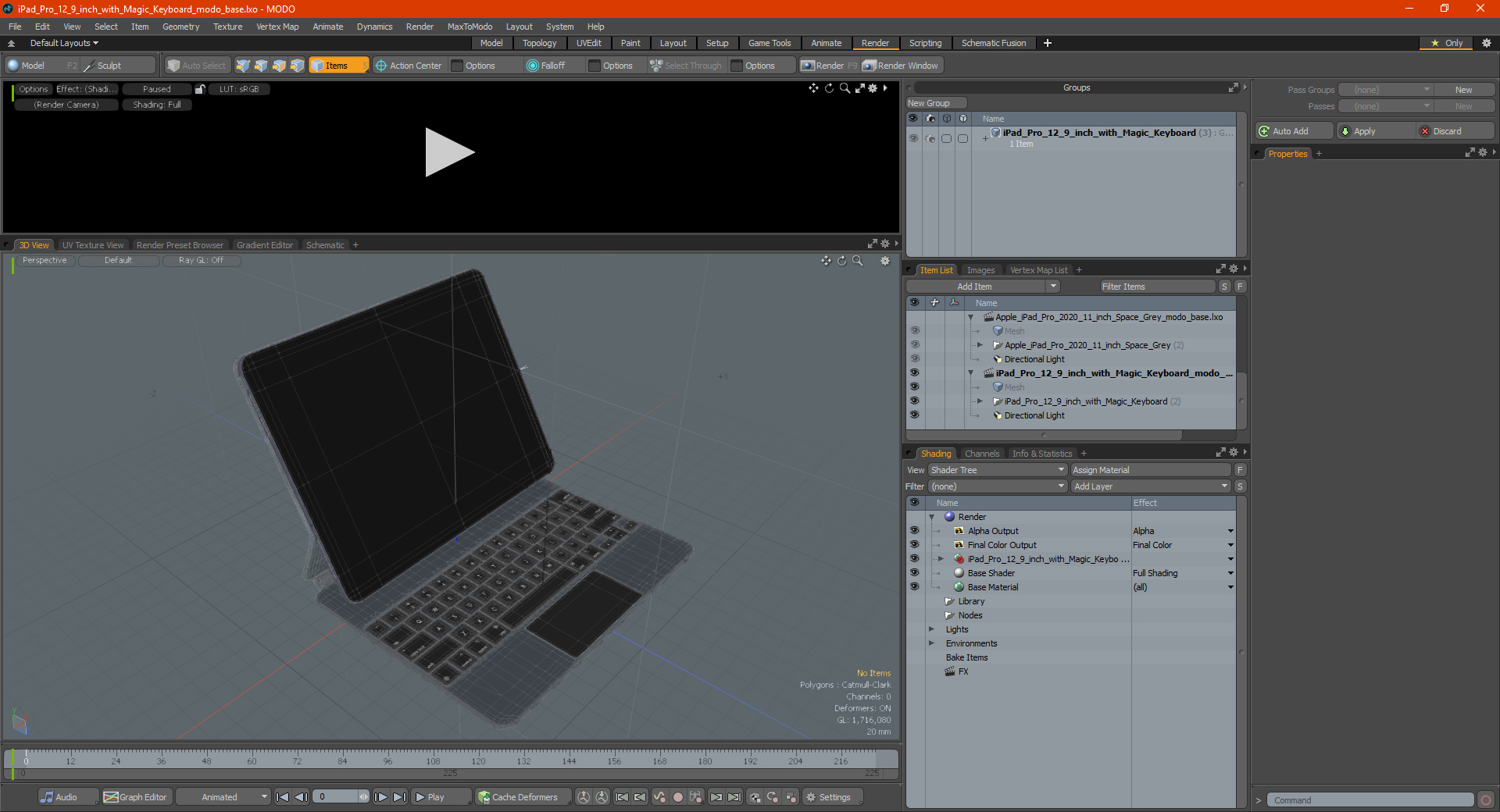1500x812 pixels.
Task: Toggle visibility of Base Shader layer
Action: pyautogui.click(x=915, y=572)
